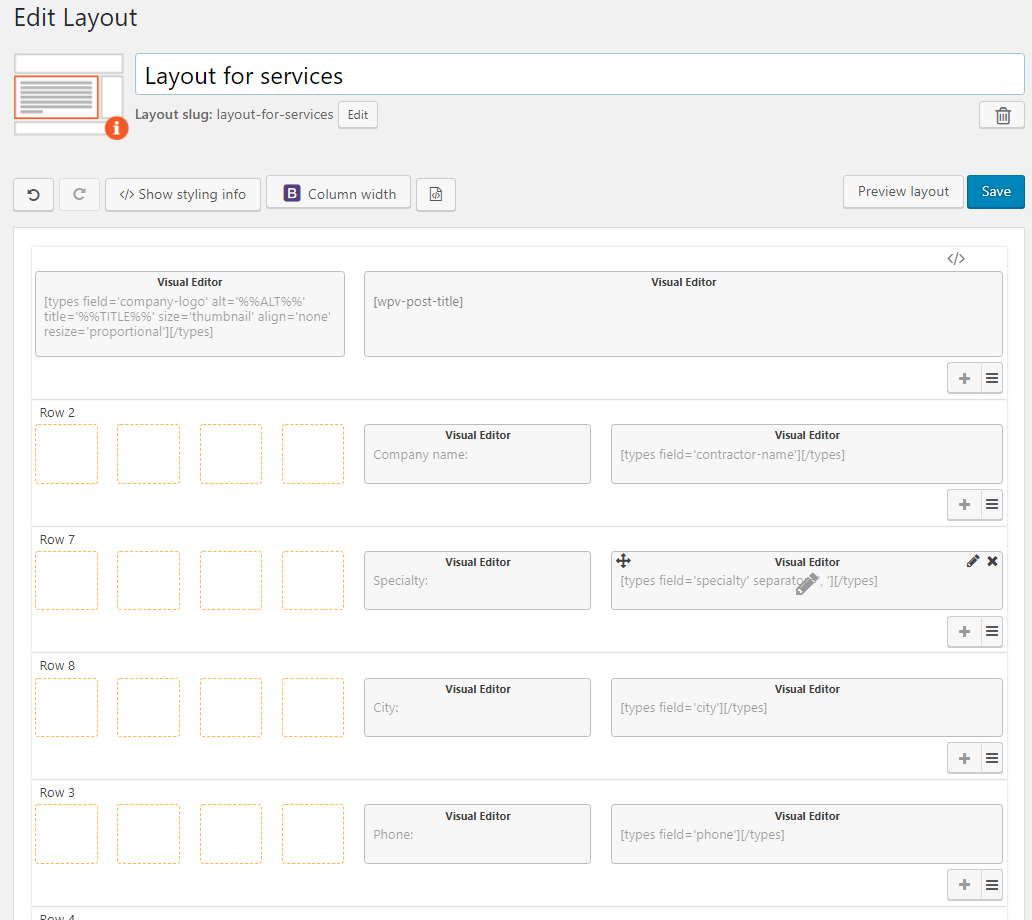Click fourth empty cell in Row 7
The width and height of the screenshot is (1032, 920).
point(313,580)
